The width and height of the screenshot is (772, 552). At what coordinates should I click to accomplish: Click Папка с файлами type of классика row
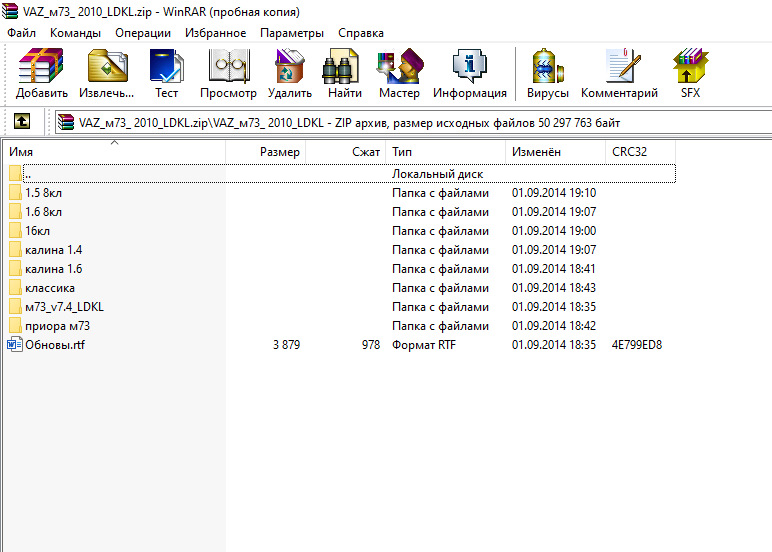pyautogui.click(x=440, y=288)
